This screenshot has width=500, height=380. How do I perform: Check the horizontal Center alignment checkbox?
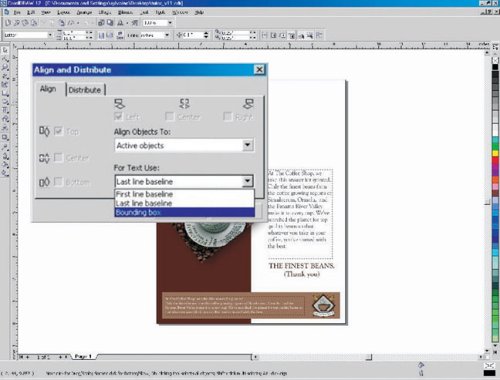[x=169, y=116]
